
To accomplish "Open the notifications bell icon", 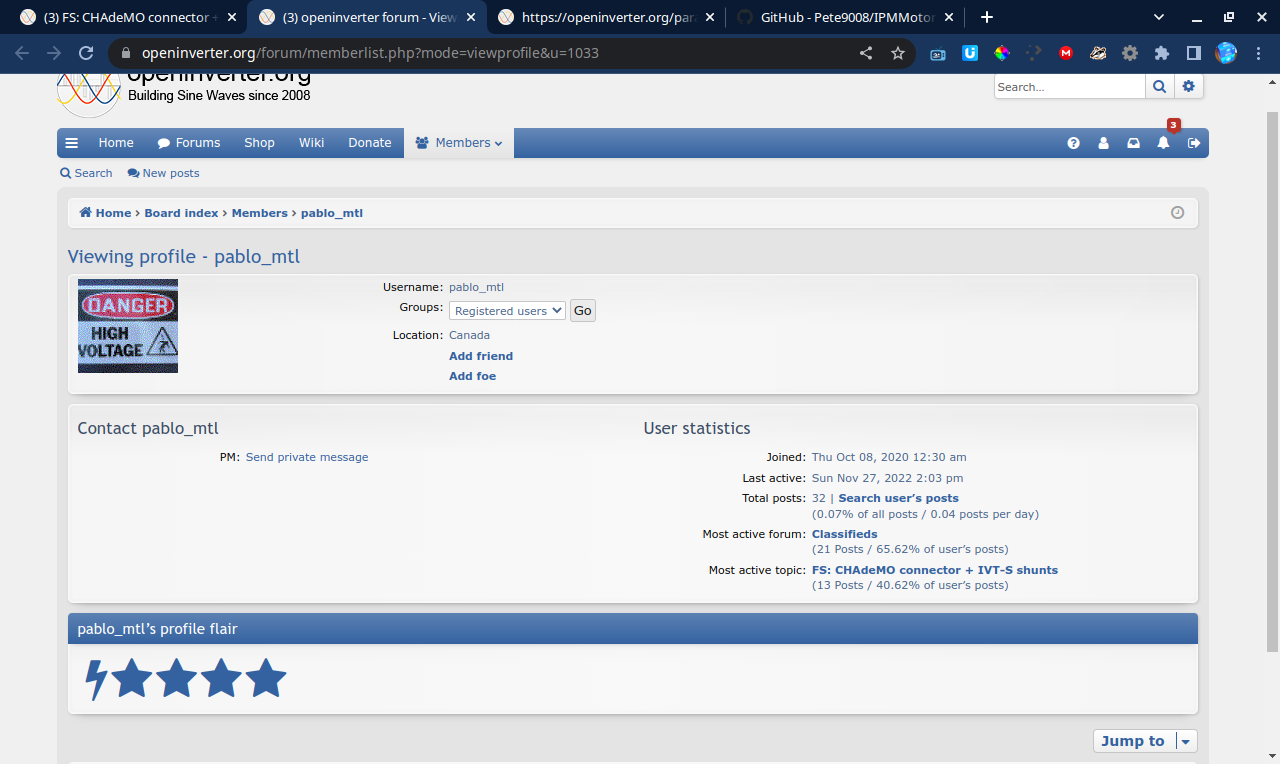I will [x=1163, y=143].
